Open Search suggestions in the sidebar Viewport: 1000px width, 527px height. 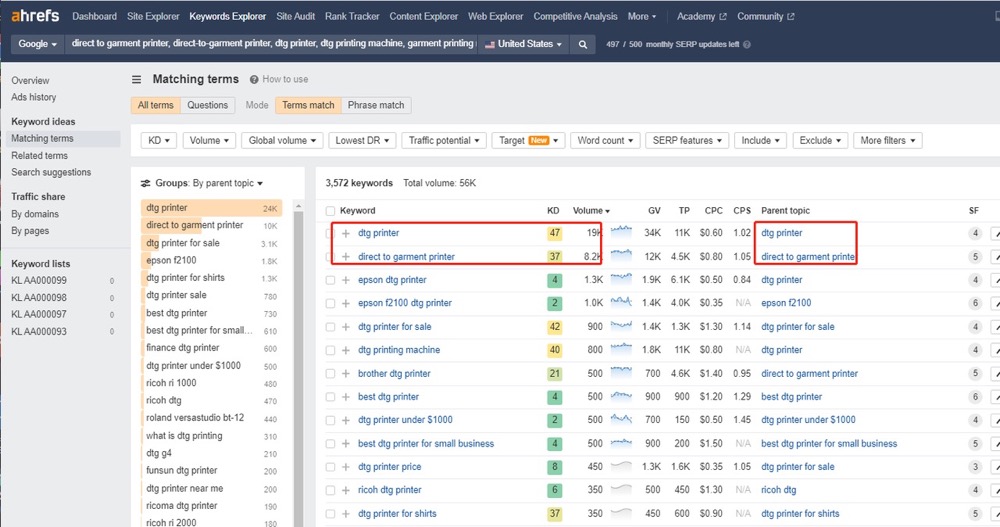coord(51,172)
